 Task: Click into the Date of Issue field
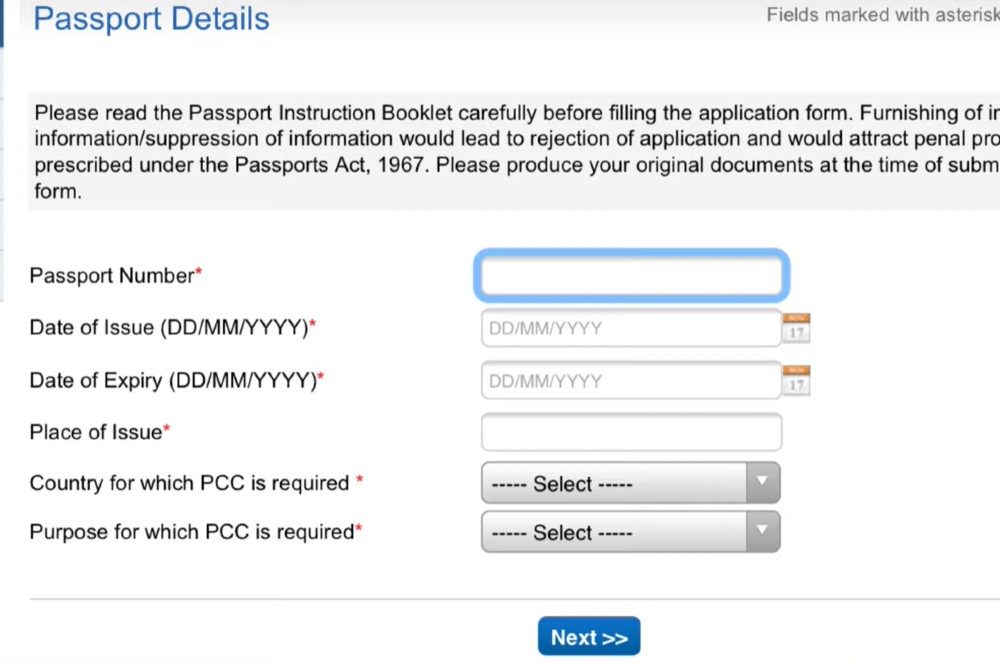(631, 328)
